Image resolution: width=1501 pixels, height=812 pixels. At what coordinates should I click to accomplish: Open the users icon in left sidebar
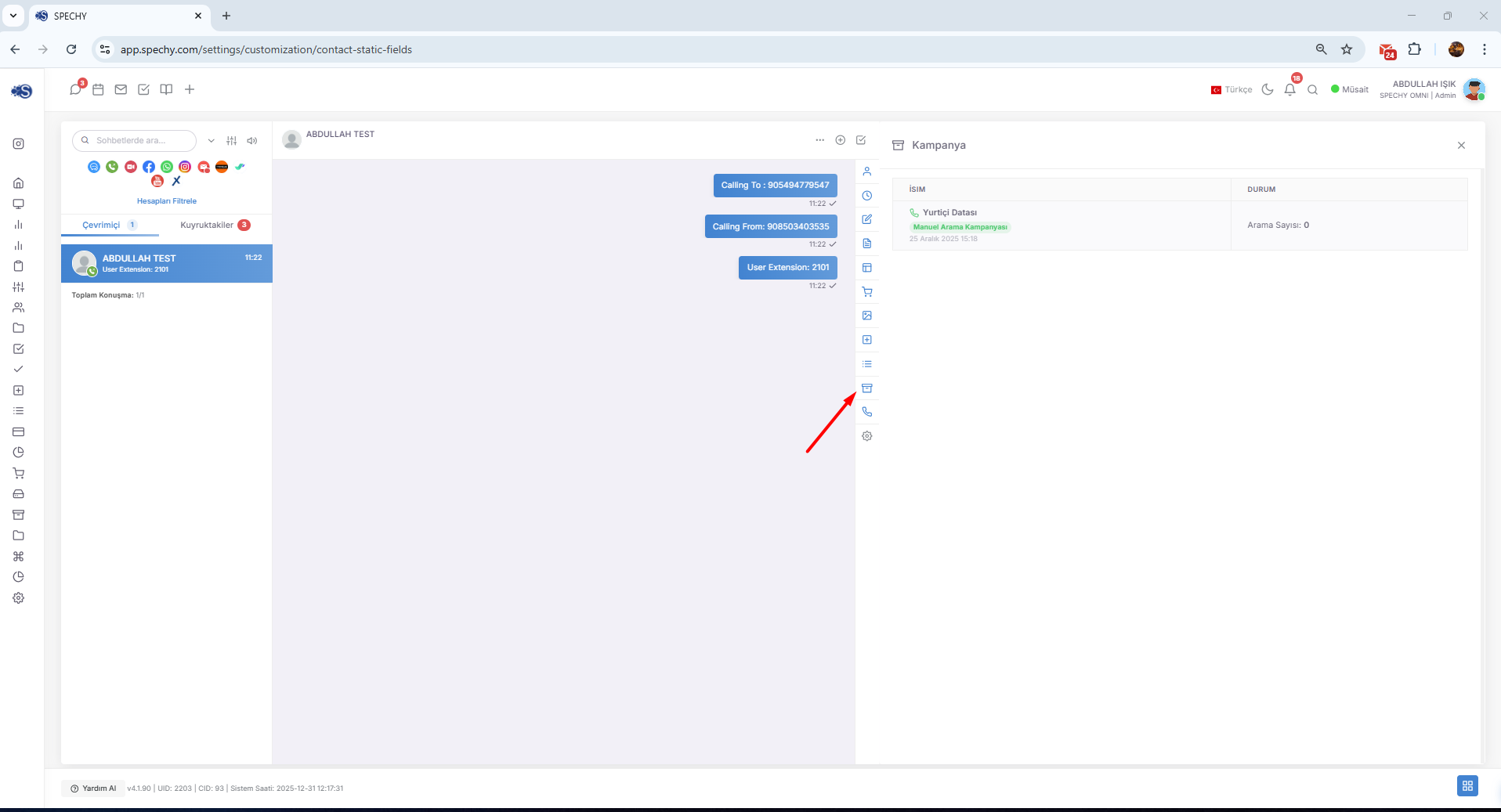click(19, 308)
